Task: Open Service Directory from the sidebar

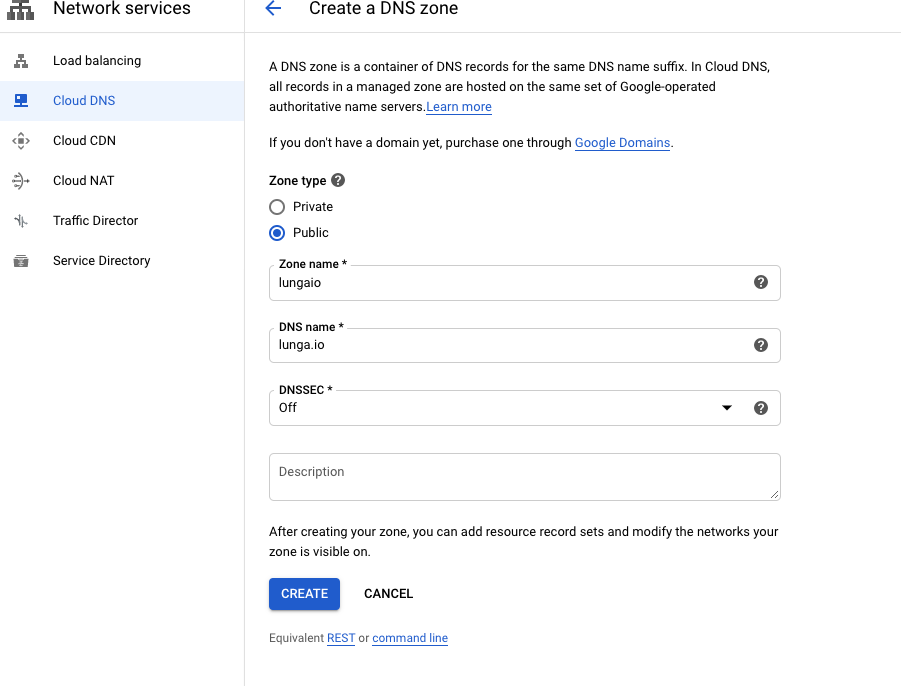Action: pyautogui.click(x=122, y=261)
